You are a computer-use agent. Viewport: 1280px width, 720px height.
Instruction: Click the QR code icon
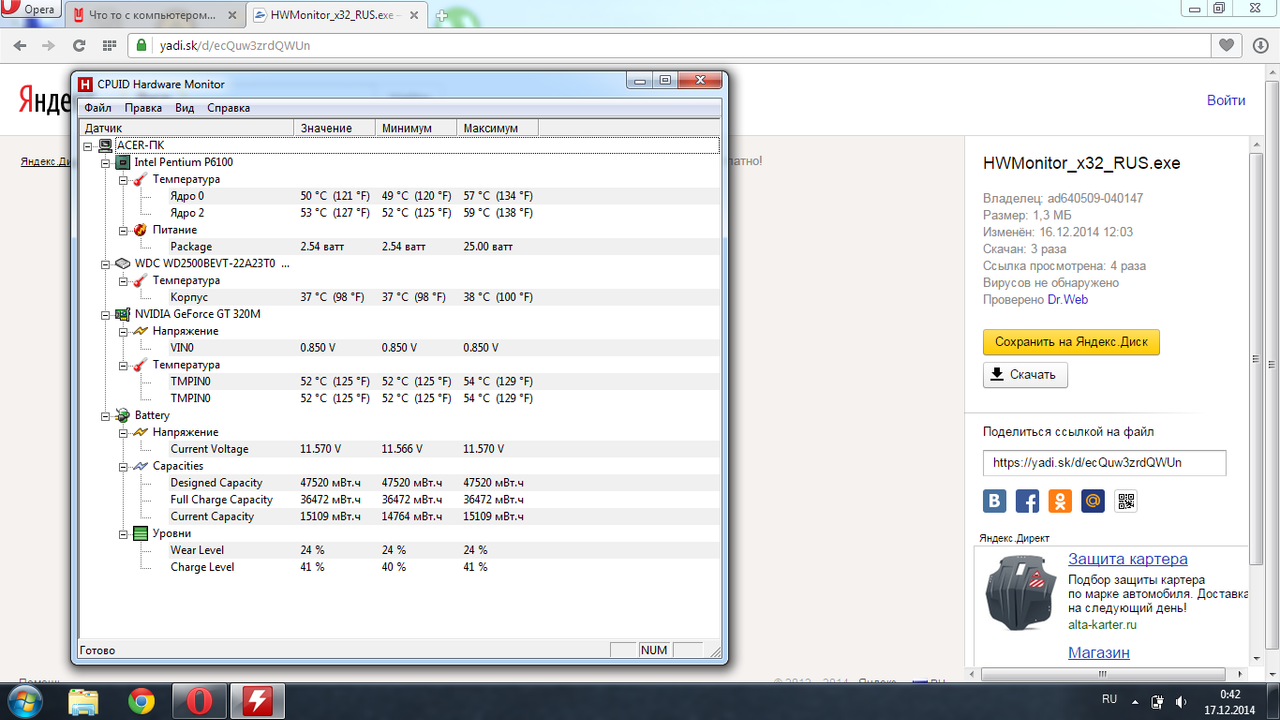coord(1126,501)
